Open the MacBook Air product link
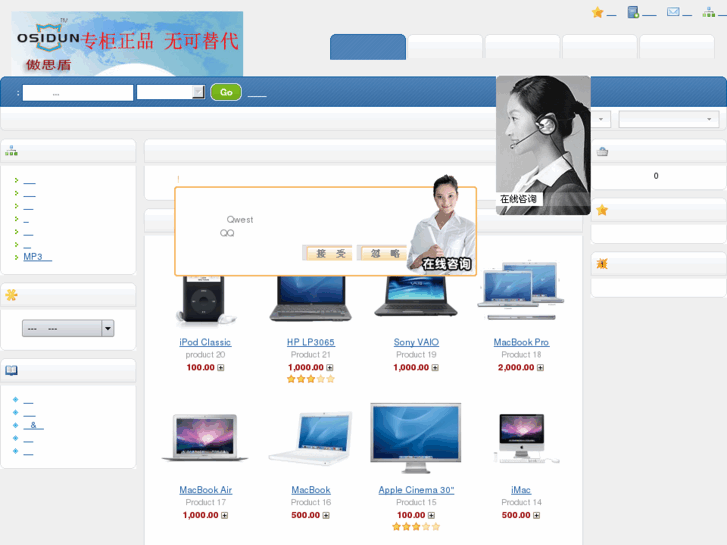Screen dimensions: 727x545 [x=205, y=490]
